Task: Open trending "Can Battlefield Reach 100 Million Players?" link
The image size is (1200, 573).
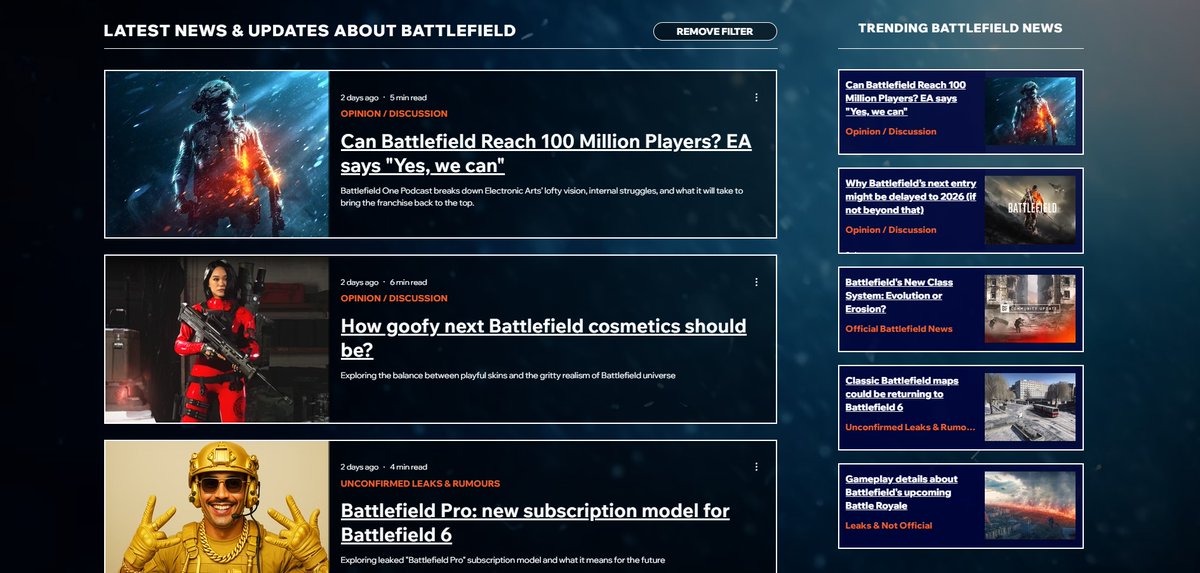Action: (x=905, y=98)
